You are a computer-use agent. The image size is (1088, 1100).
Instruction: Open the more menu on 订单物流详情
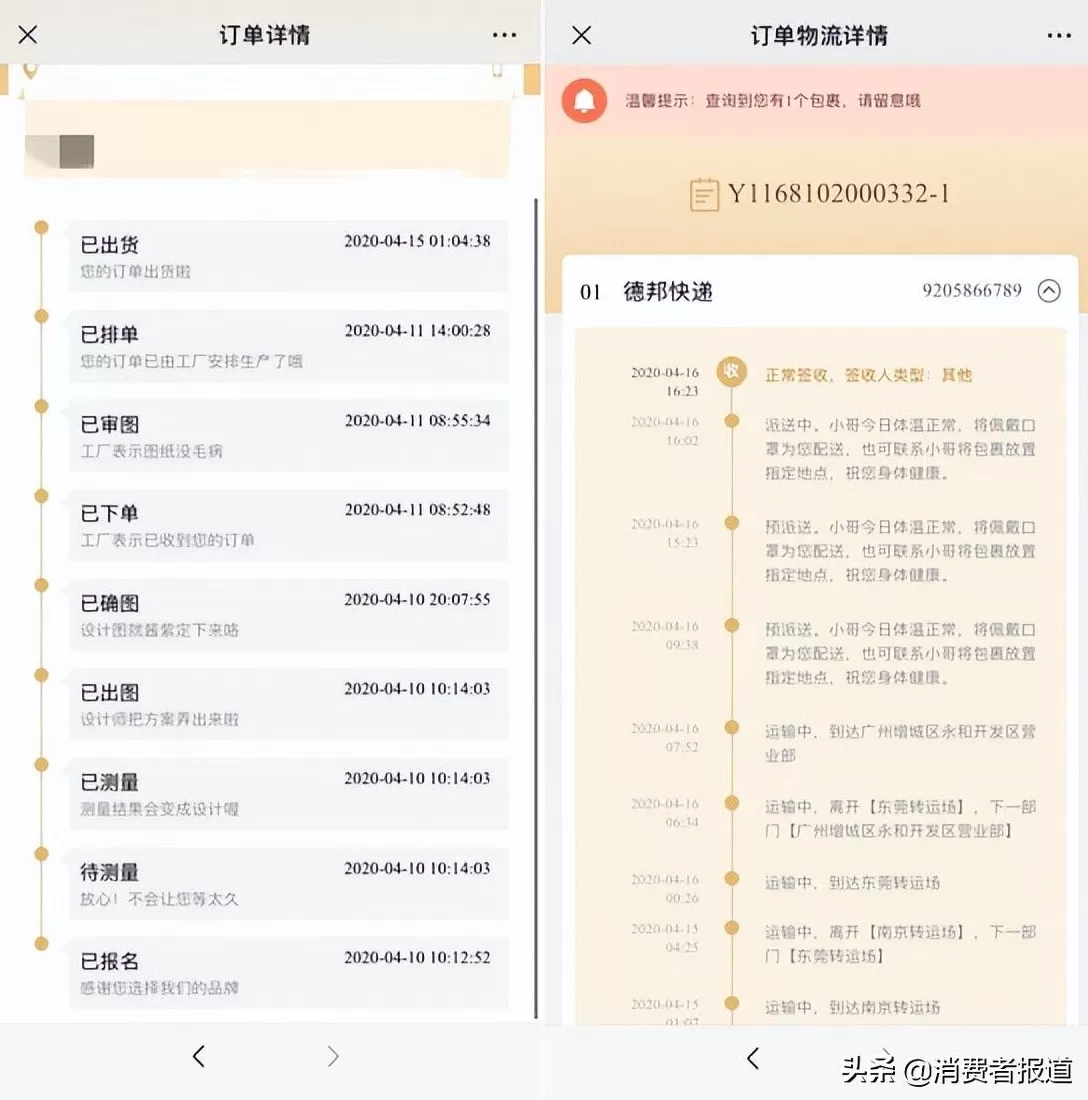(x=1059, y=35)
